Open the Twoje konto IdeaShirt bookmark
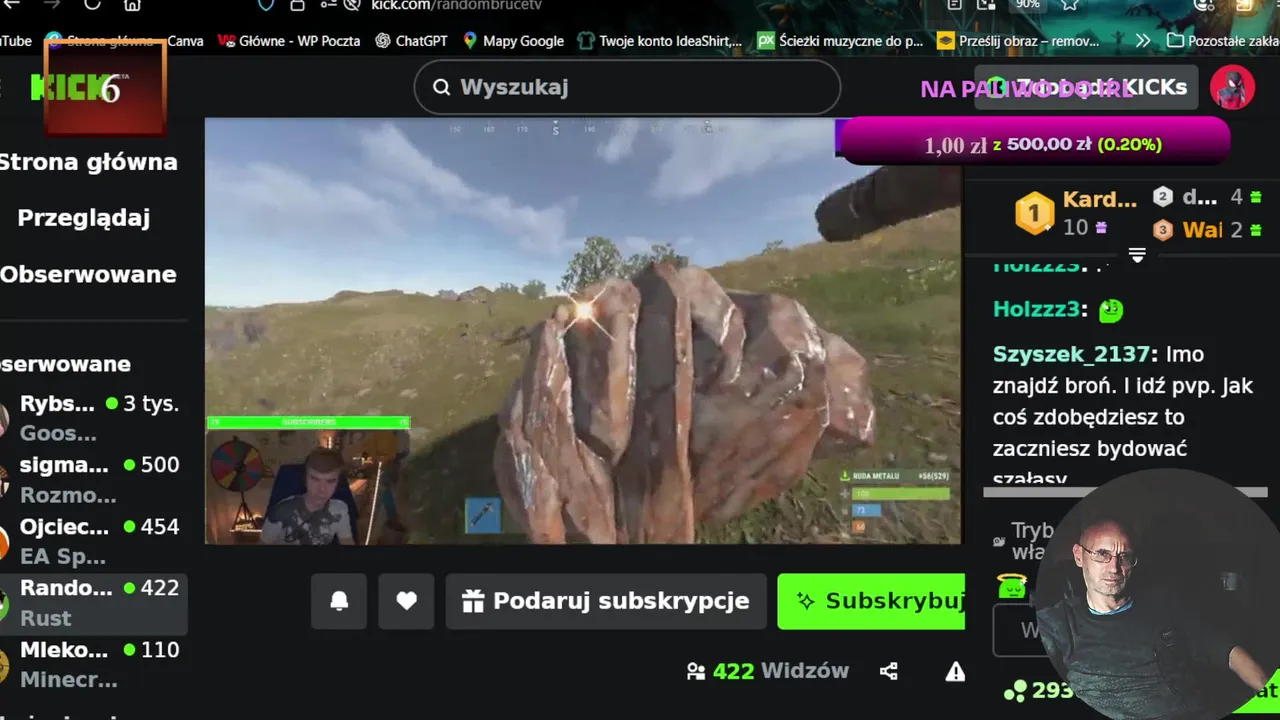Viewport: 1280px width, 720px height. coord(660,41)
